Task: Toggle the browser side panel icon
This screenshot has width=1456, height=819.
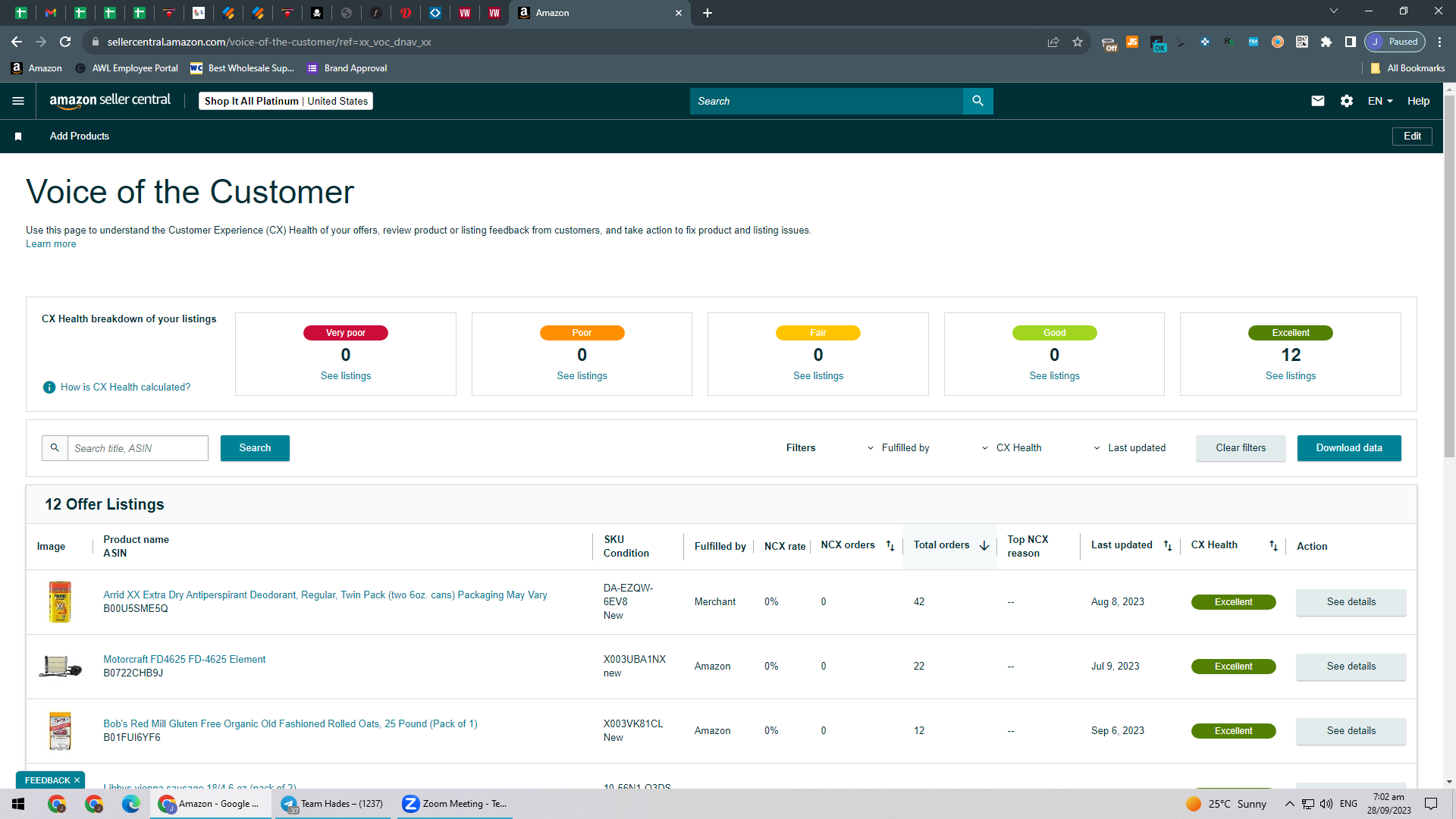Action: [1351, 42]
